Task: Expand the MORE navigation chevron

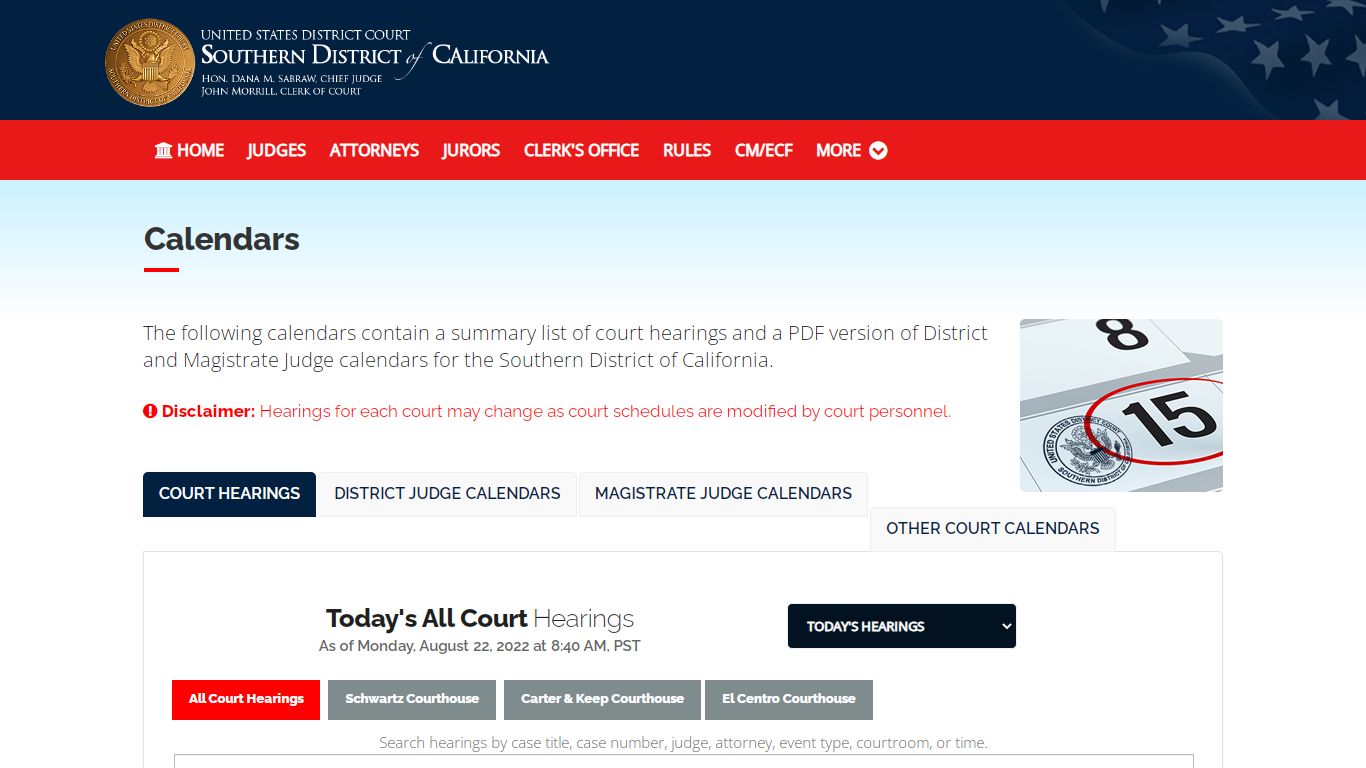Action: click(x=878, y=150)
